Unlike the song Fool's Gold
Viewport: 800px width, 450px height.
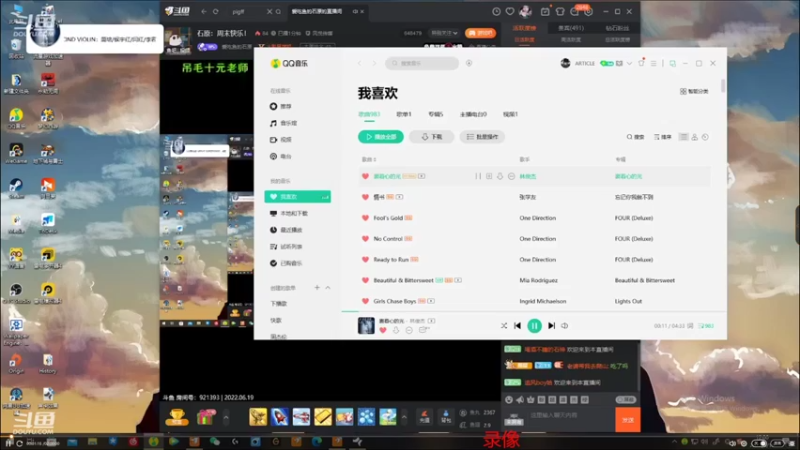pyautogui.click(x=365, y=218)
